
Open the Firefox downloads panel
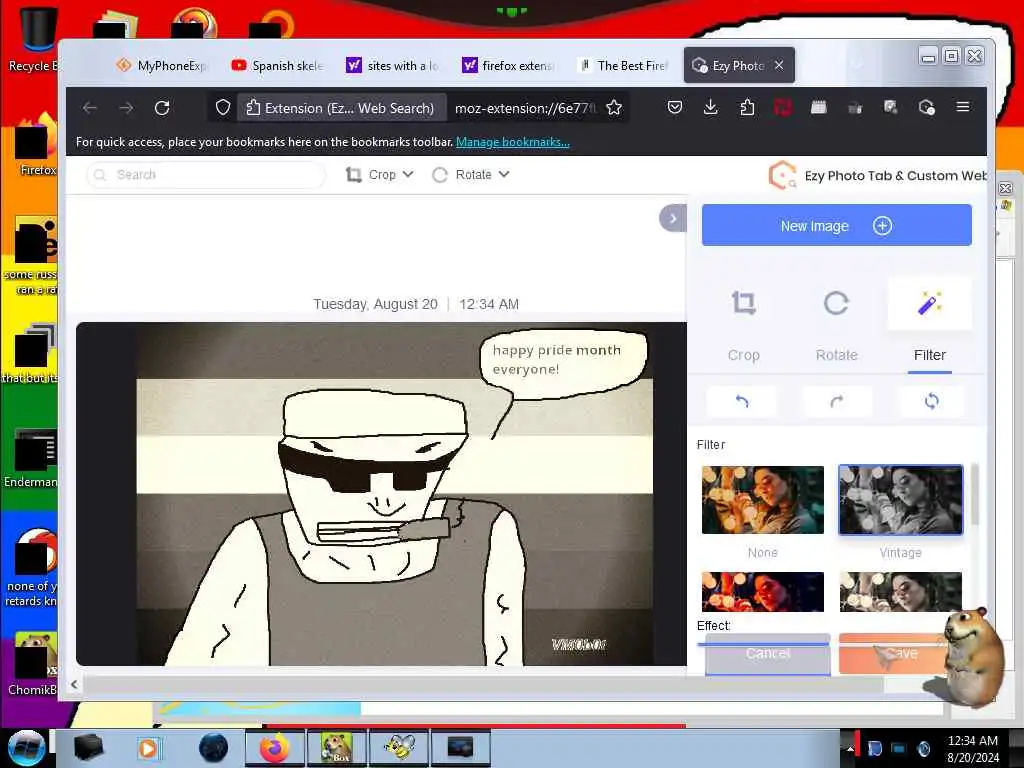(x=711, y=107)
